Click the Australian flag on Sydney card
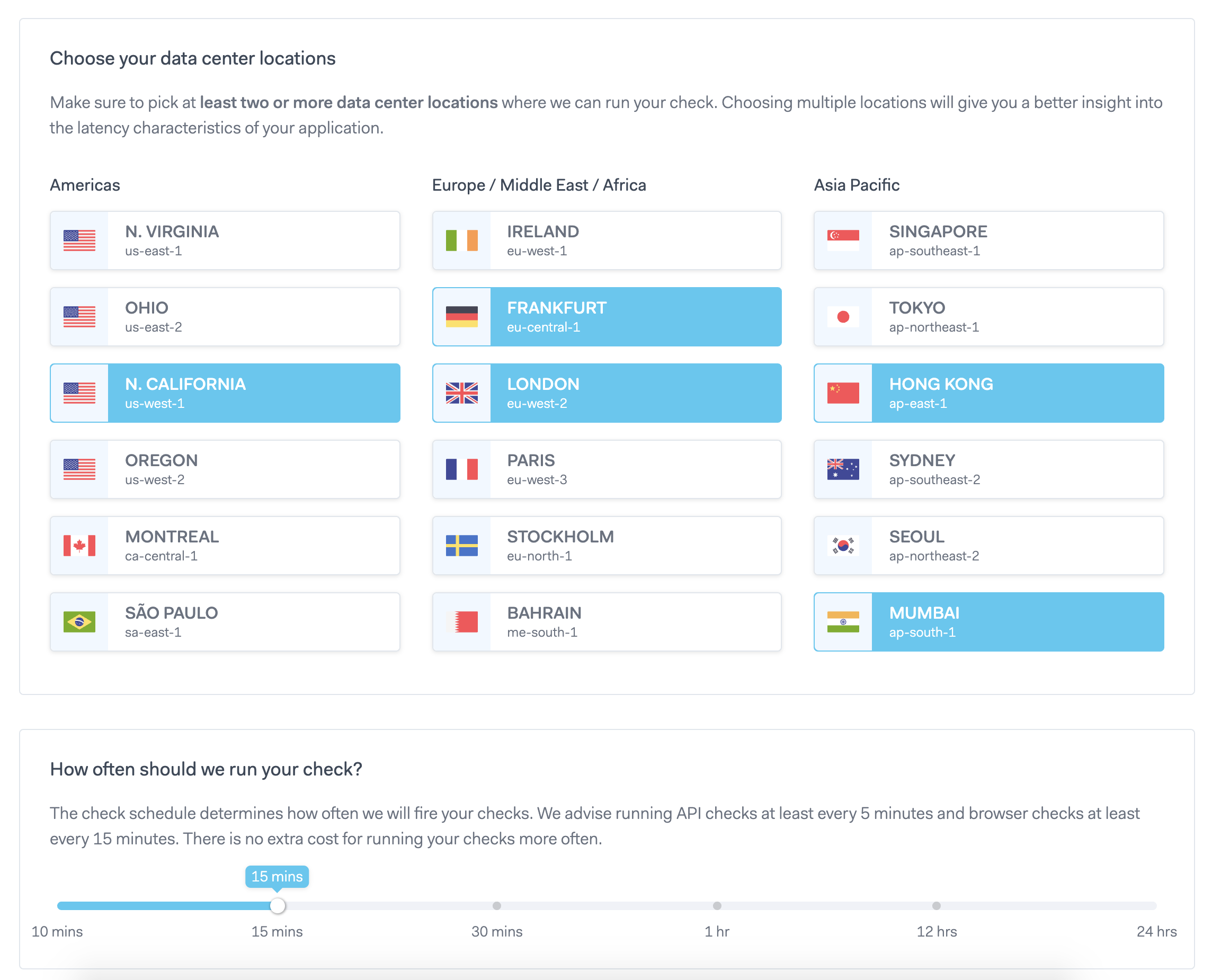Viewport: 1212px width, 980px height. click(843, 469)
